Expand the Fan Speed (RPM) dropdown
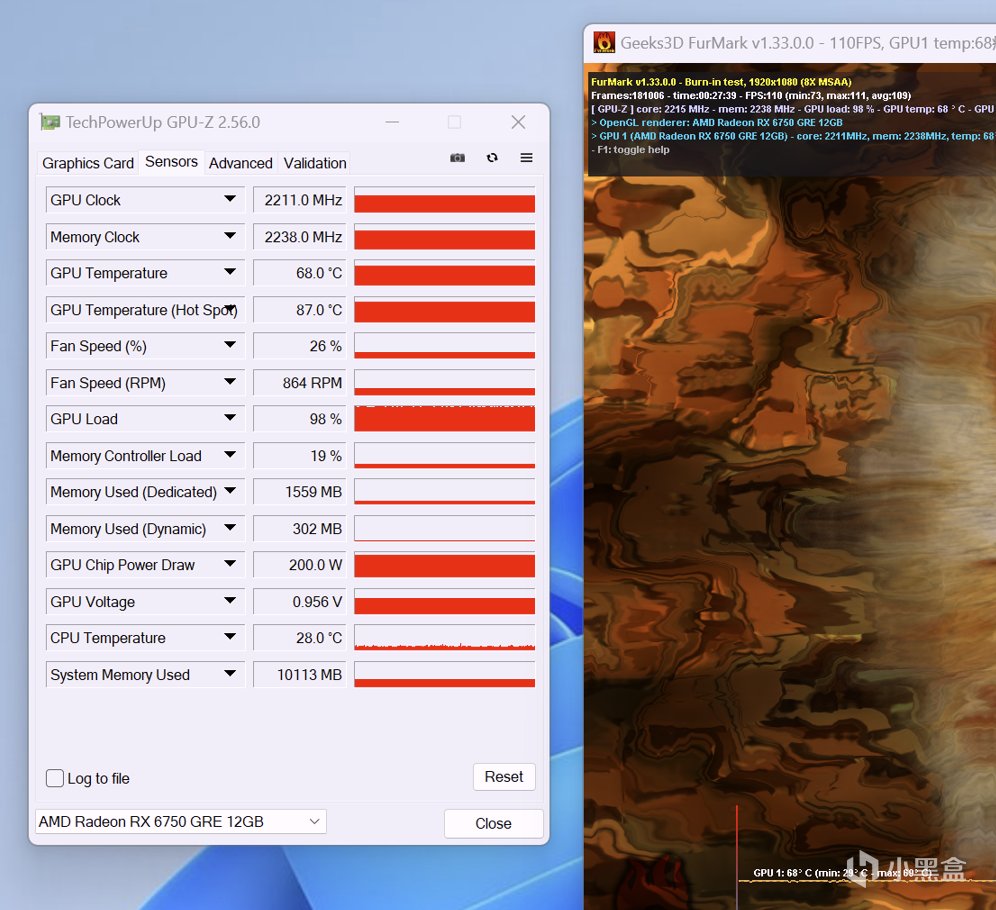This screenshot has height=910, width=996. tap(230, 382)
